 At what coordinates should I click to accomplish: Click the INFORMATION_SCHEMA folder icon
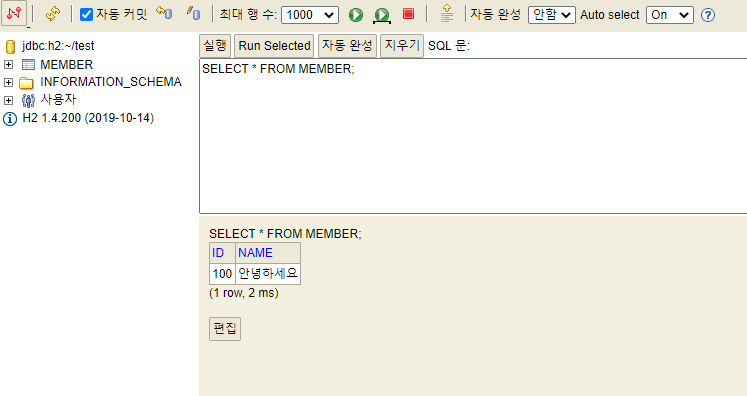click(x=26, y=83)
